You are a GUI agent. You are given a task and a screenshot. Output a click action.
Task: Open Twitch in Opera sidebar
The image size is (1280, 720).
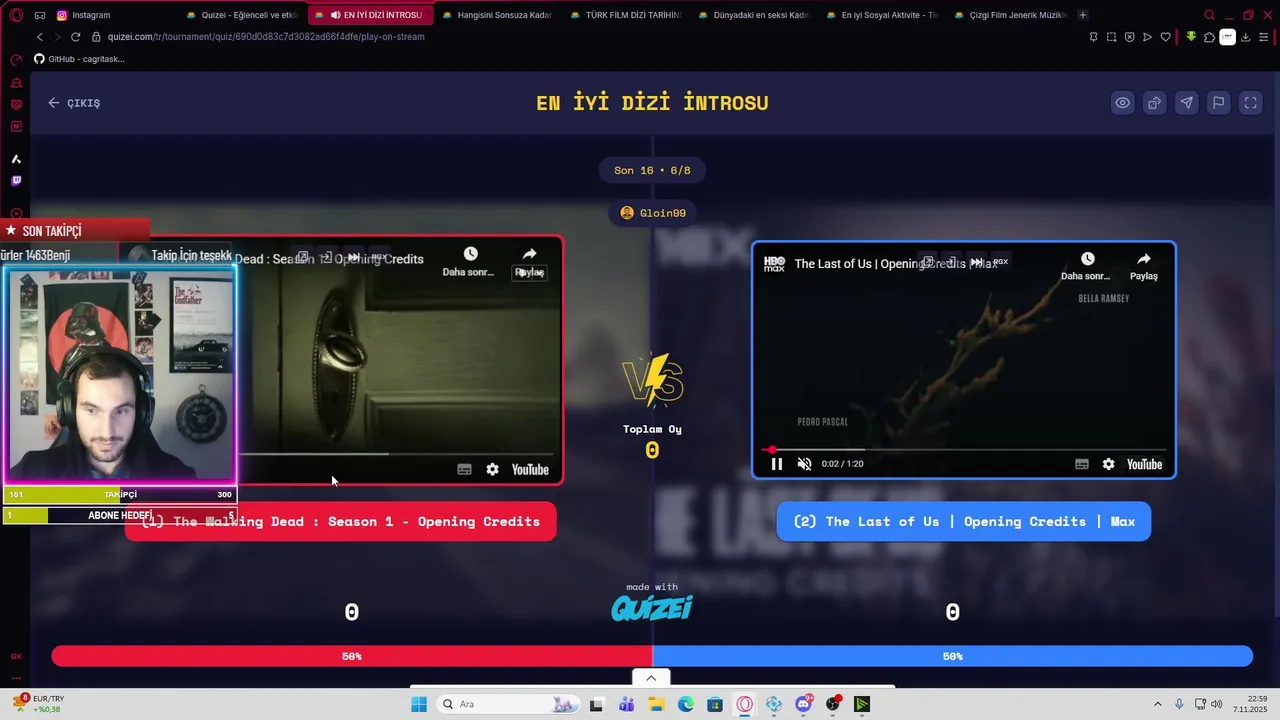coord(16,181)
